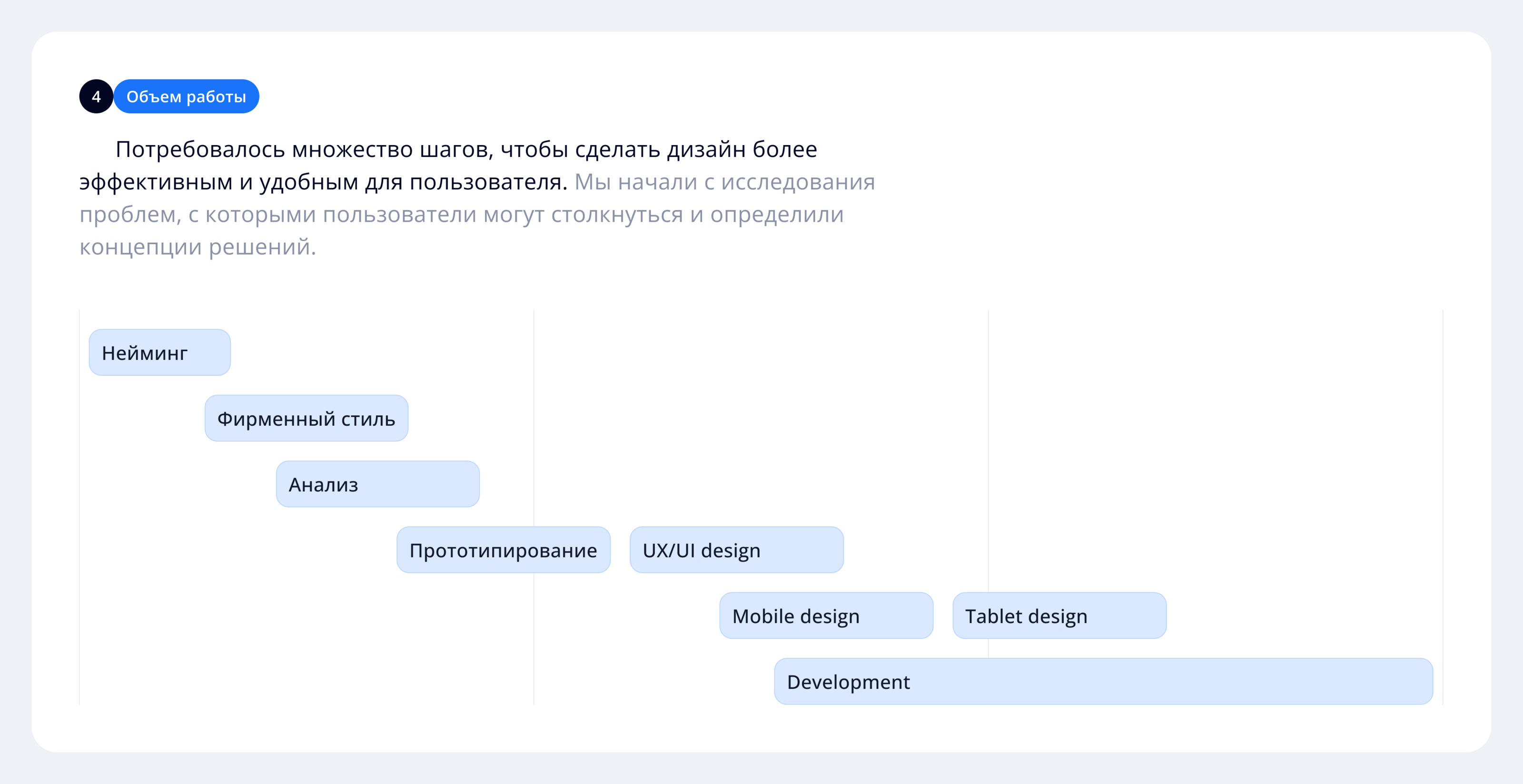Viewport: 1523px width, 784px height.
Task: Click the word Development inside its bar
Action: click(848, 682)
